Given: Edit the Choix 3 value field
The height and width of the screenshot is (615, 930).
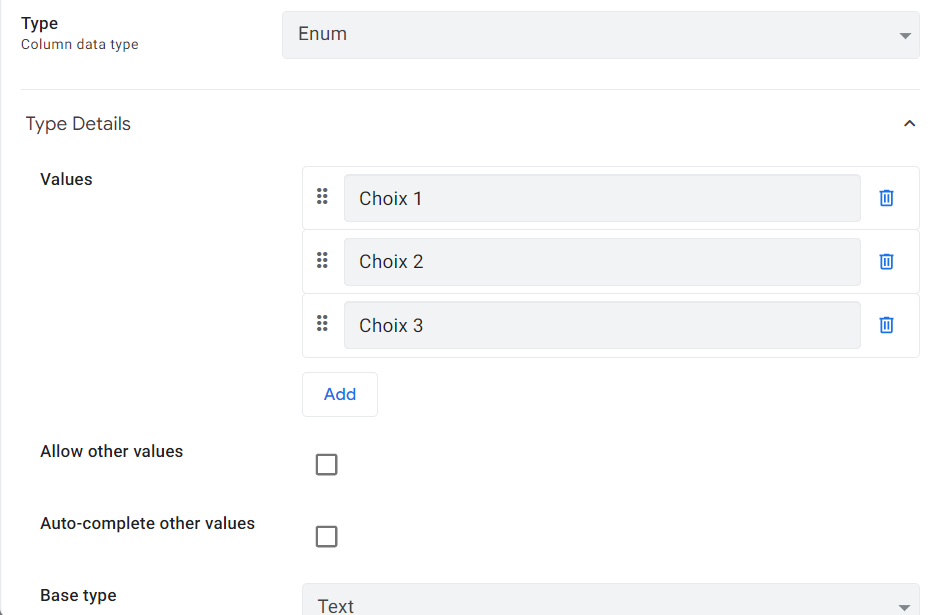Looking at the screenshot, I should click(x=602, y=325).
